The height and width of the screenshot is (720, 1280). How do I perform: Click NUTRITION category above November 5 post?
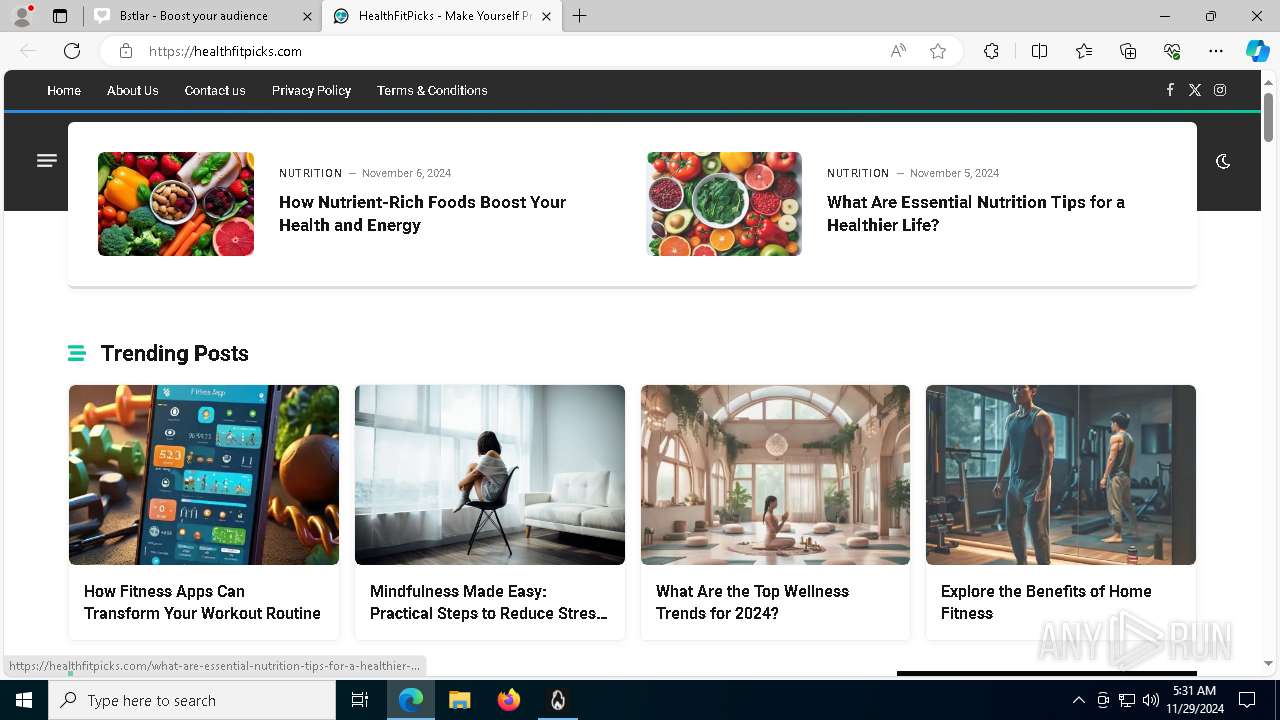tap(858, 173)
